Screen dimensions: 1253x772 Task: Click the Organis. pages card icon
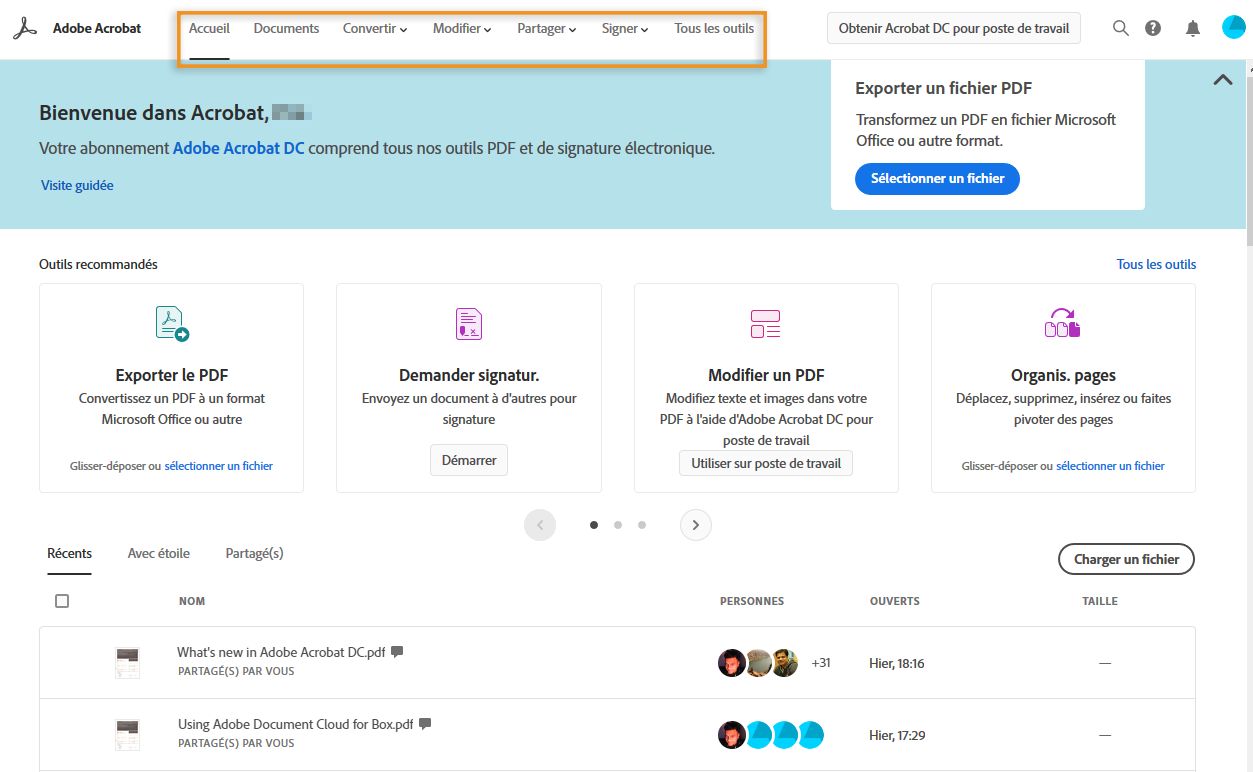pyautogui.click(x=1063, y=323)
